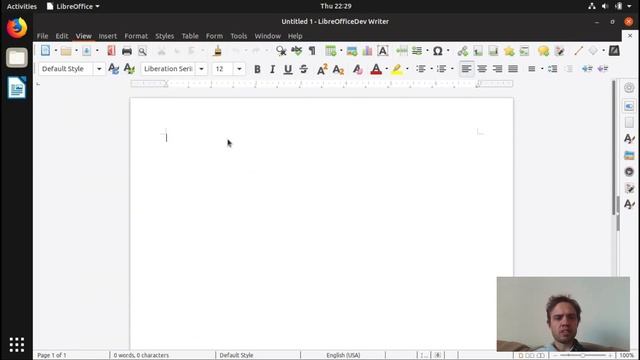Insert an image
The image size is (640, 360).
click(x=352, y=51)
